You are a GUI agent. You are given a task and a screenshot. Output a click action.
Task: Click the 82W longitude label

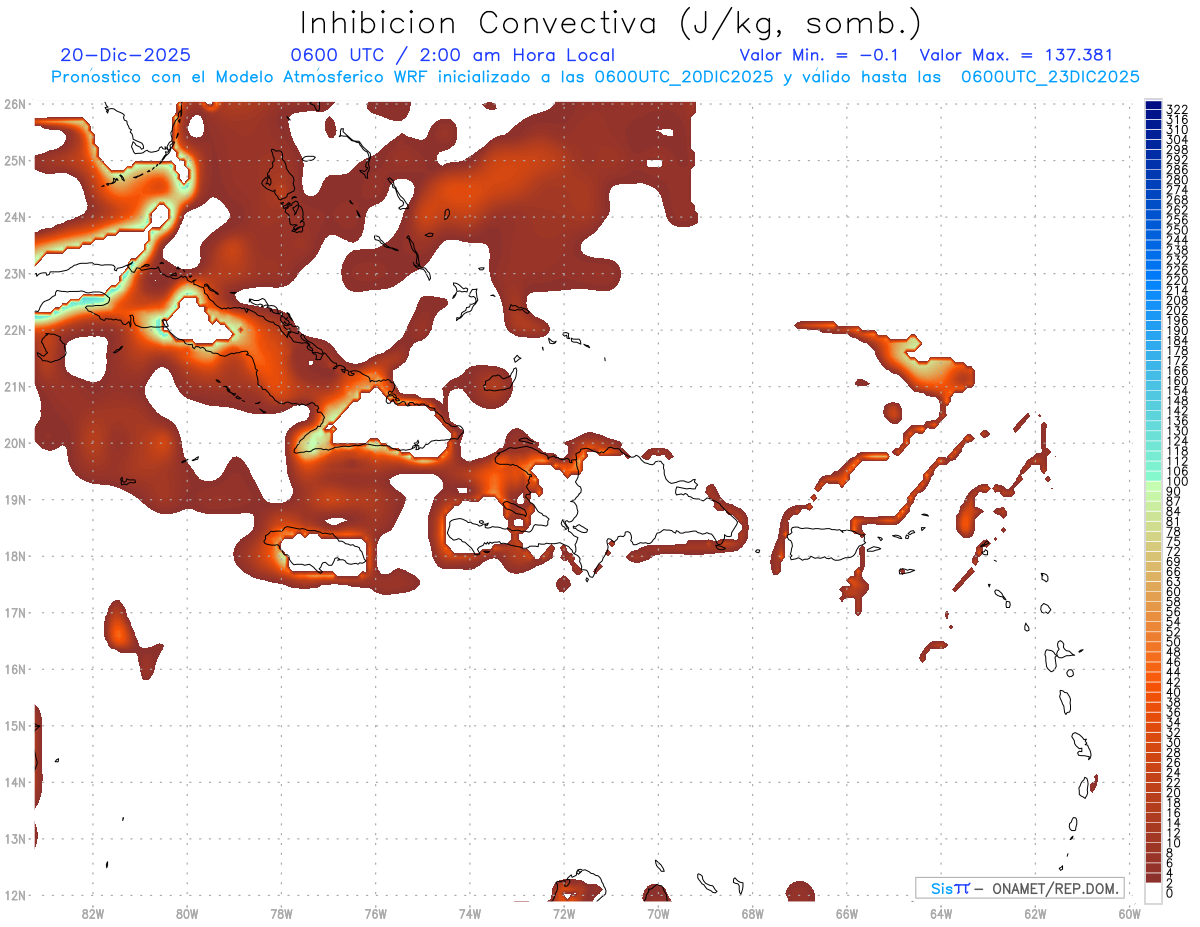(x=93, y=913)
